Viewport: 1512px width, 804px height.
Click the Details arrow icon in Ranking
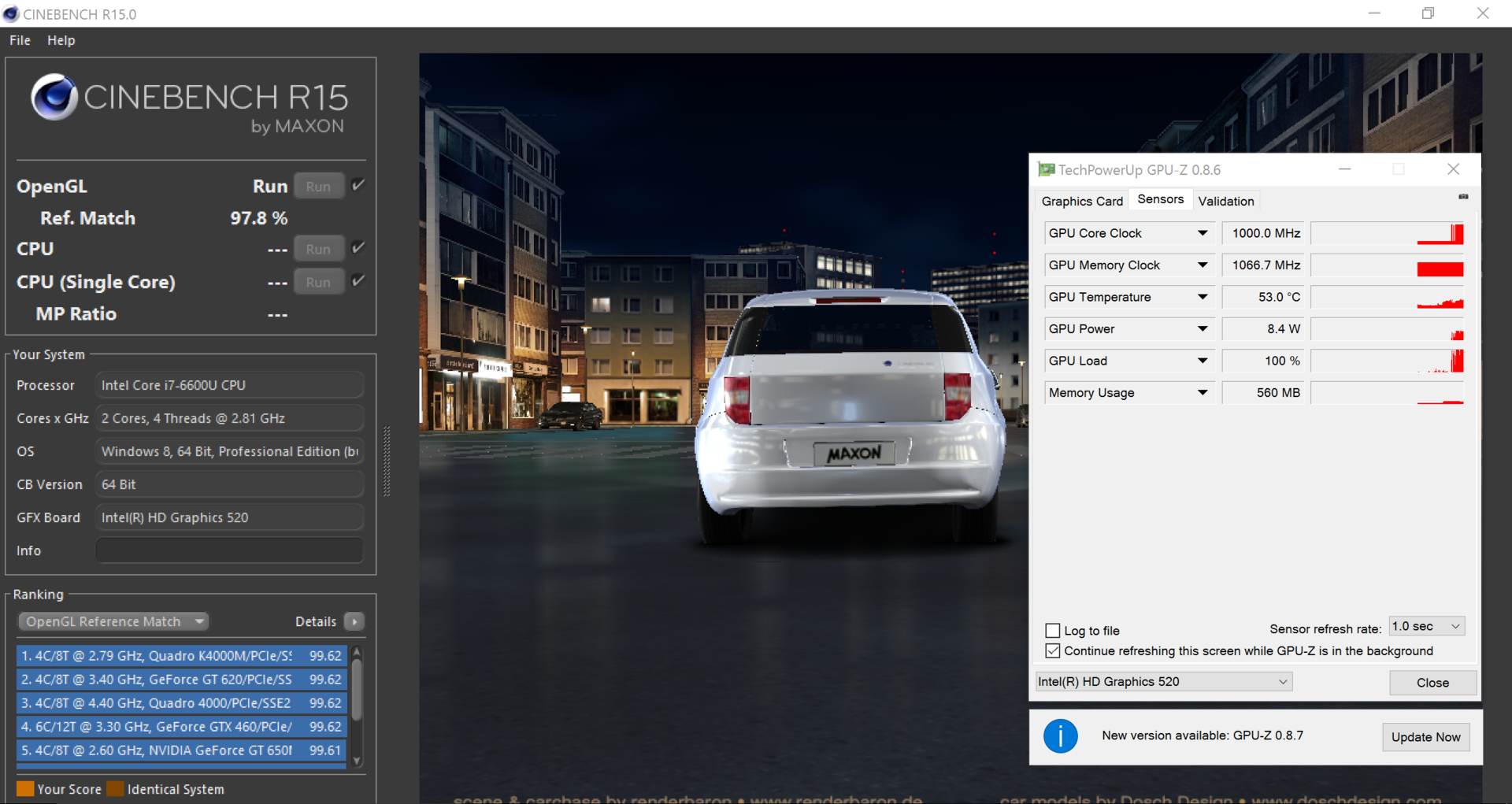(x=354, y=621)
